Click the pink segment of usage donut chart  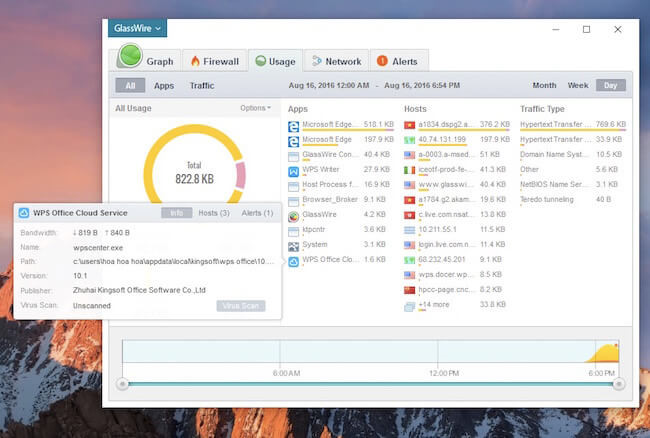click(240, 177)
